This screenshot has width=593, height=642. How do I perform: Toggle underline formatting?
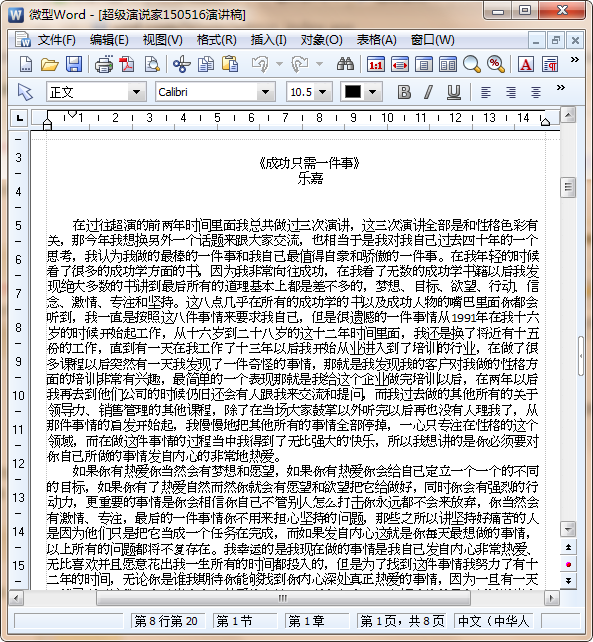point(453,92)
